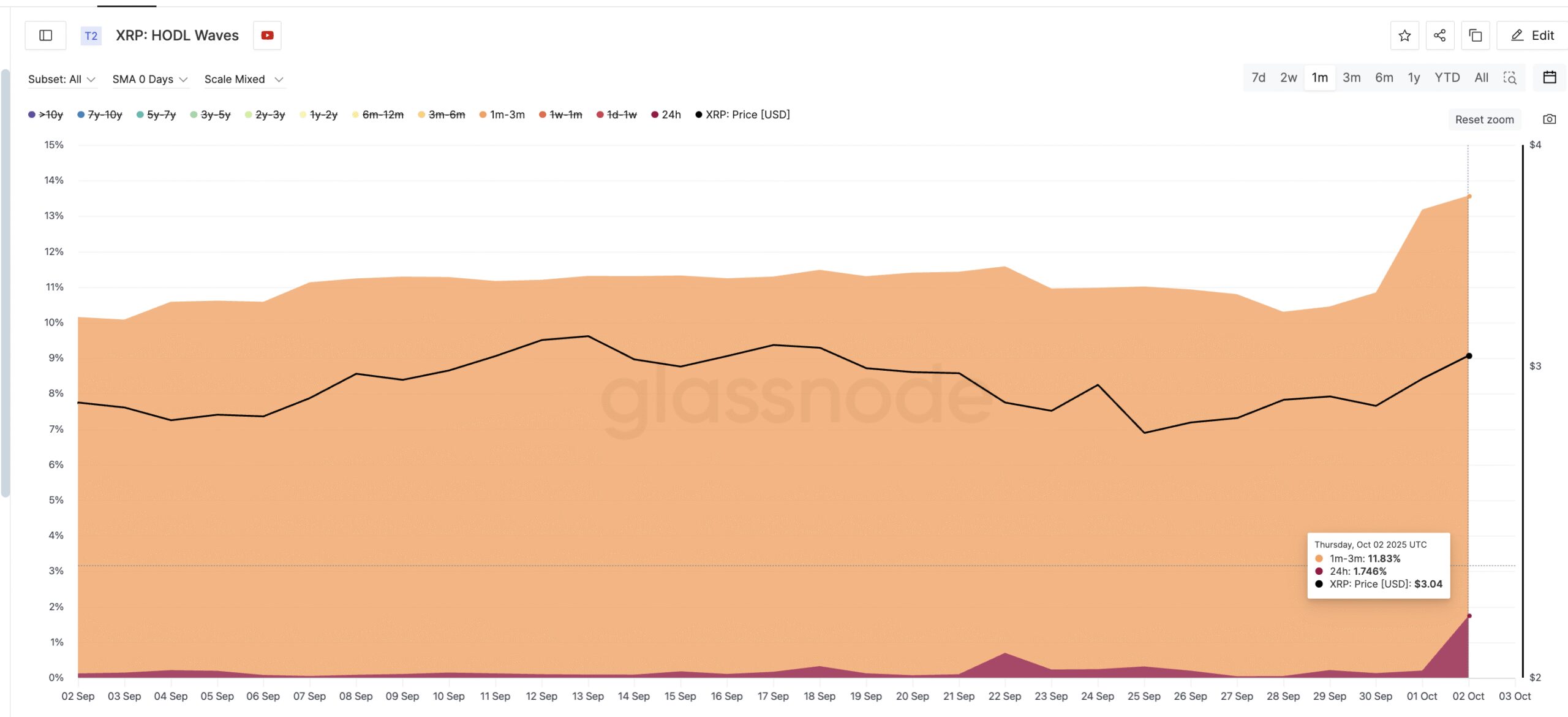
Task: Click the 24h legend color dot
Action: click(655, 115)
